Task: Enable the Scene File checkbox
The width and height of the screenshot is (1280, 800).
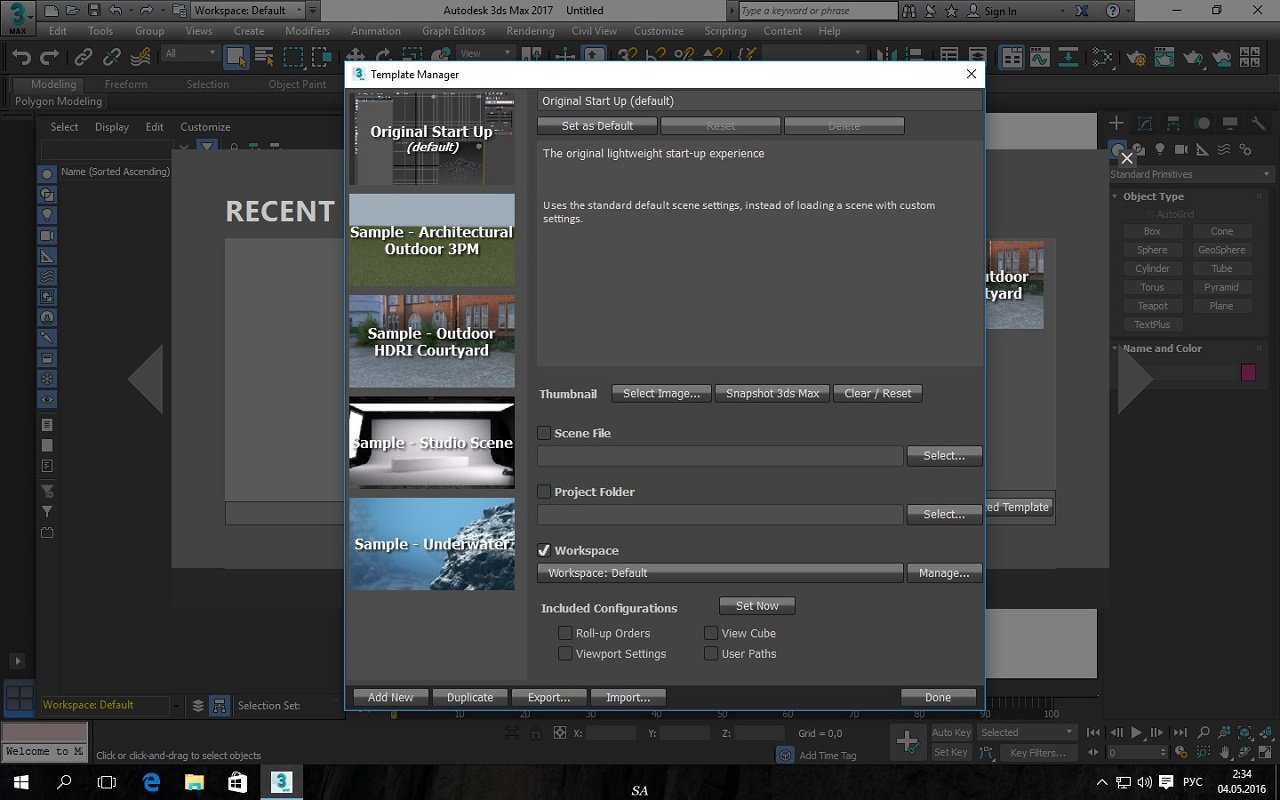Action: [x=544, y=433]
